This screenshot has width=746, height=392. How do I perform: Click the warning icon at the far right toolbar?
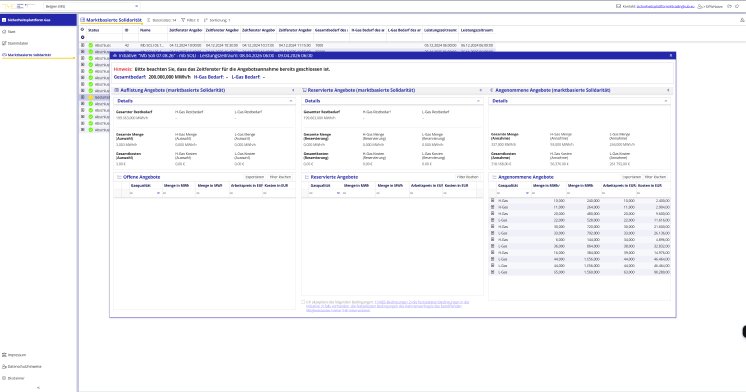pyautogui.click(x=742, y=20)
